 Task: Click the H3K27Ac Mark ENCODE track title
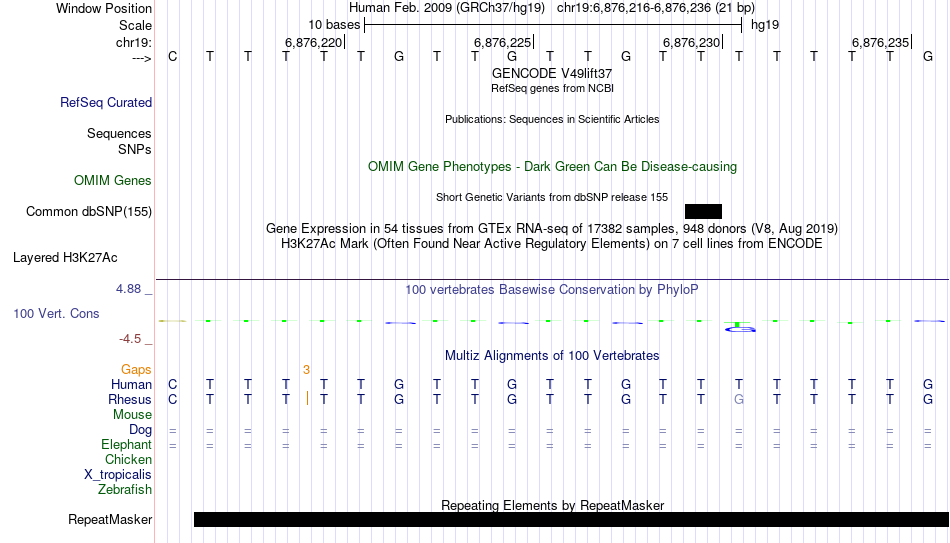[552, 244]
